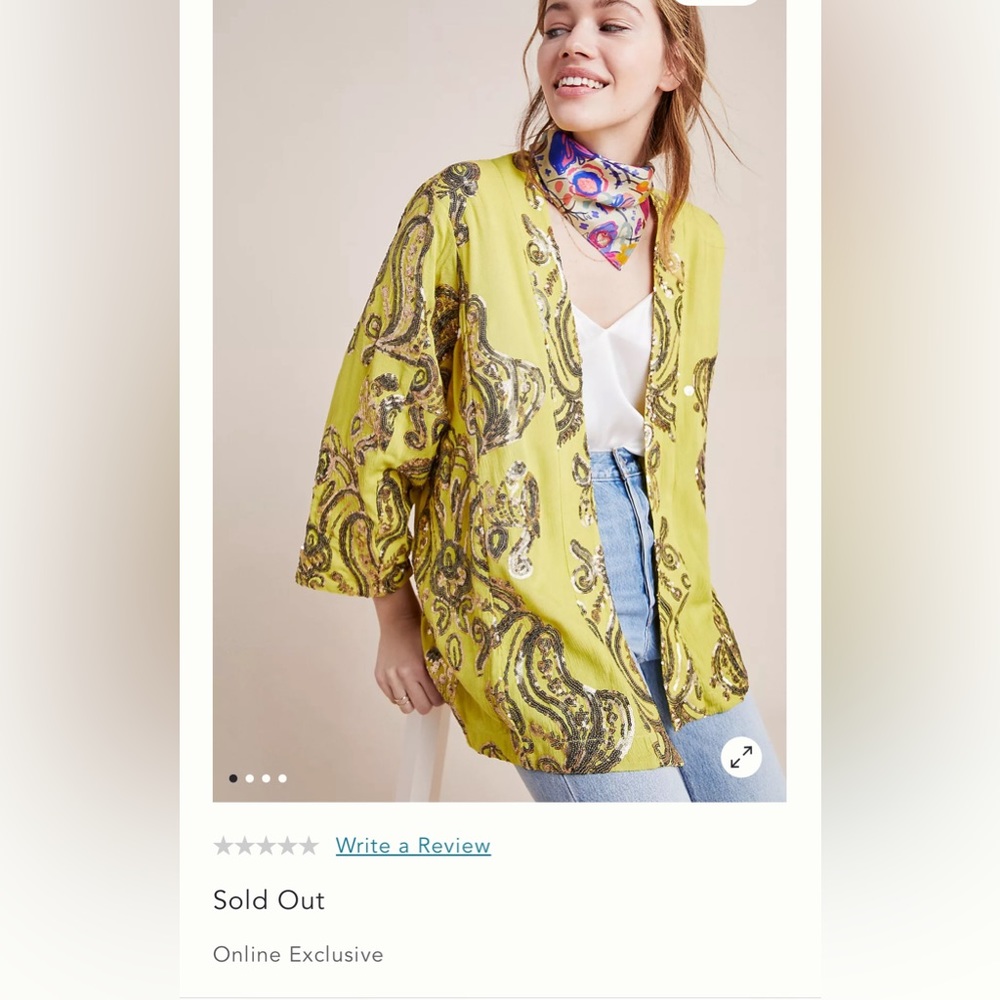
Task: Select the second rating star
Action: (244, 847)
